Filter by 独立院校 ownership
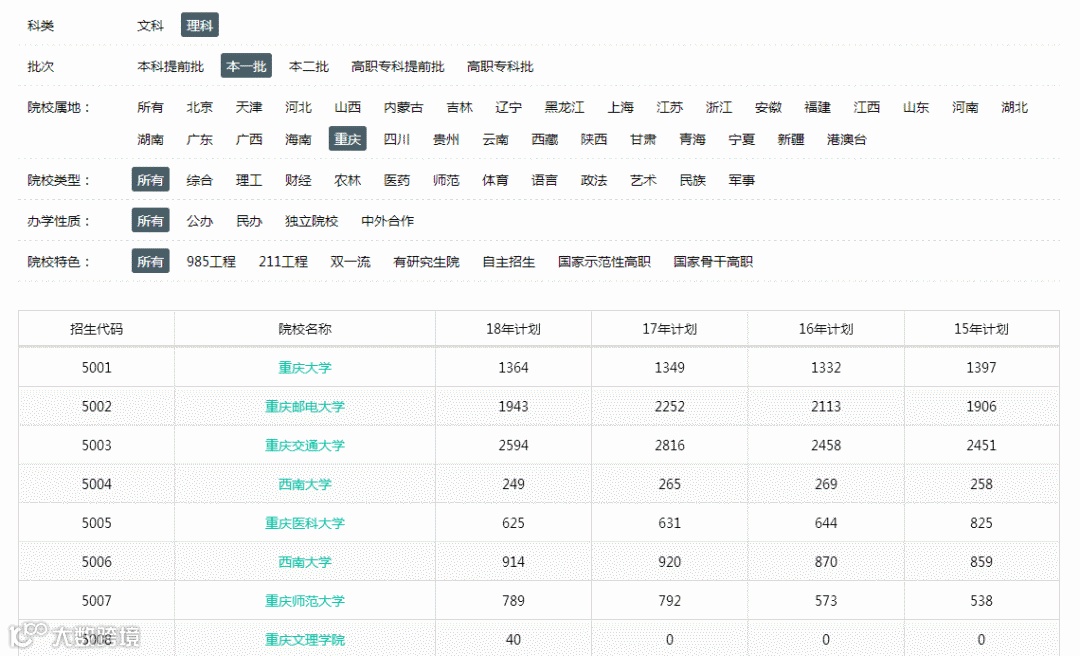 click(311, 221)
